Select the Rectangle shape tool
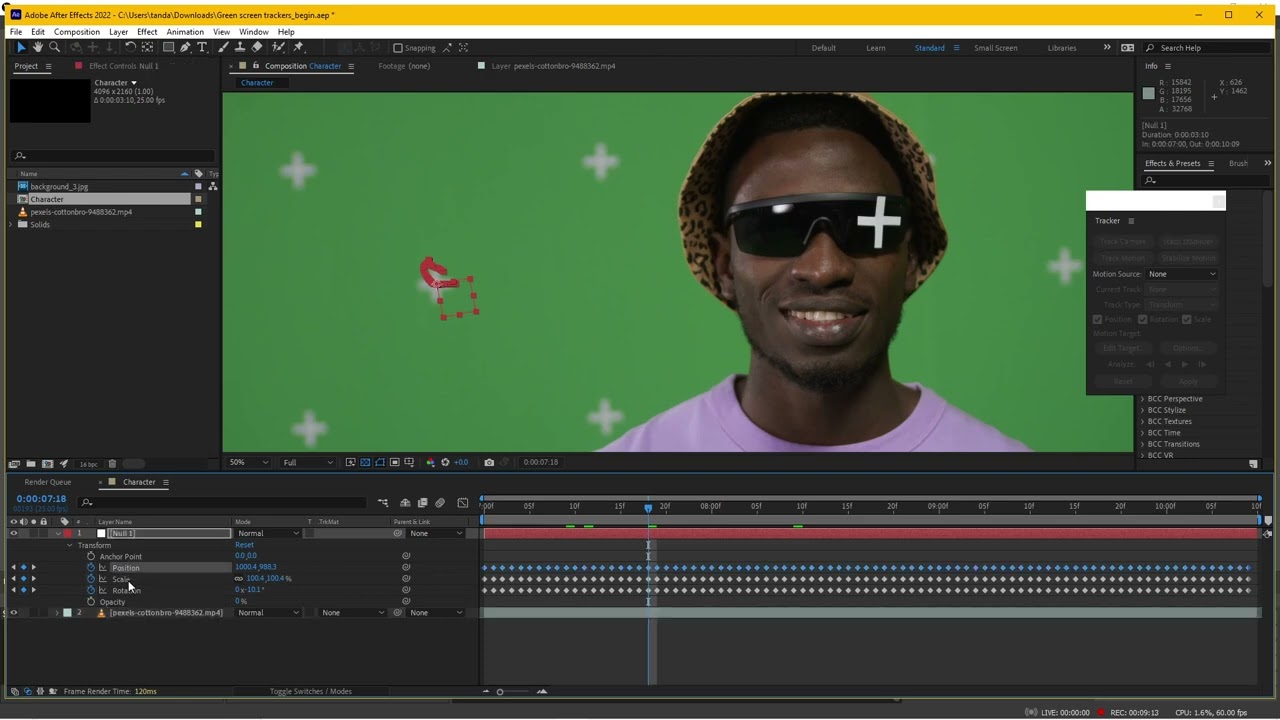This screenshot has height=720, width=1280. click(168, 47)
